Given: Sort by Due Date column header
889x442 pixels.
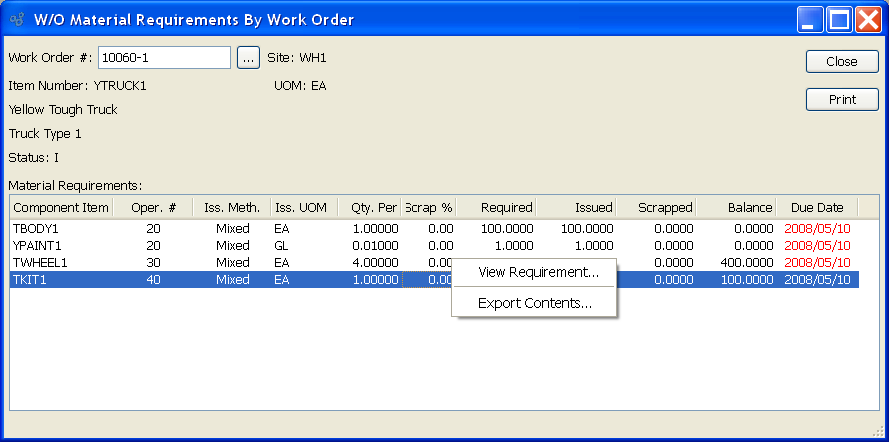Looking at the screenshot, I should click(x=816, y=208).
